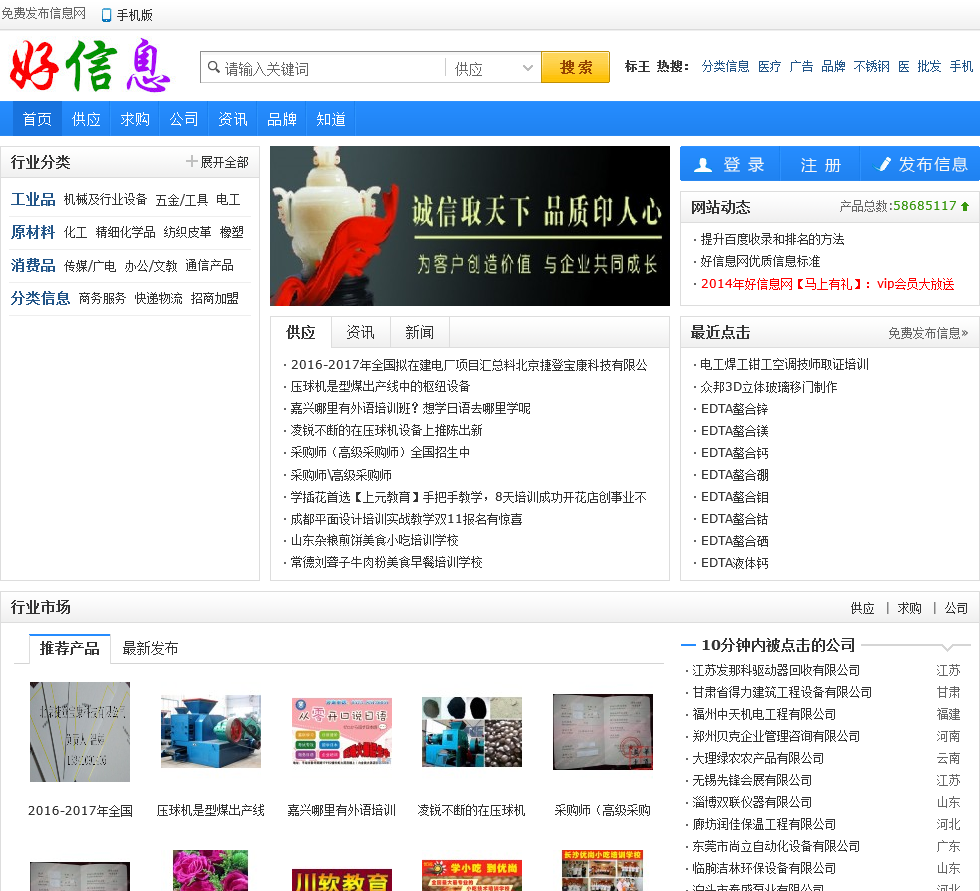
Task: Open 电工焊工钳工空调技师取证培训 link
Action: coord(784,364)
